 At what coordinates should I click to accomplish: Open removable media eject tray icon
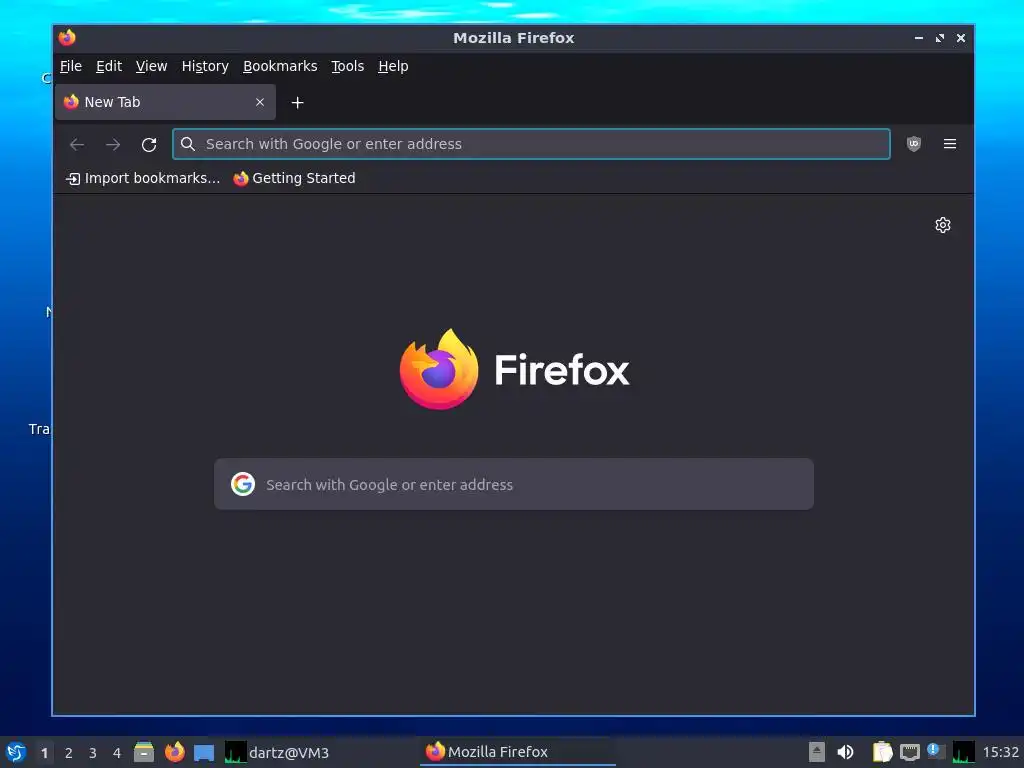(816, 752)
